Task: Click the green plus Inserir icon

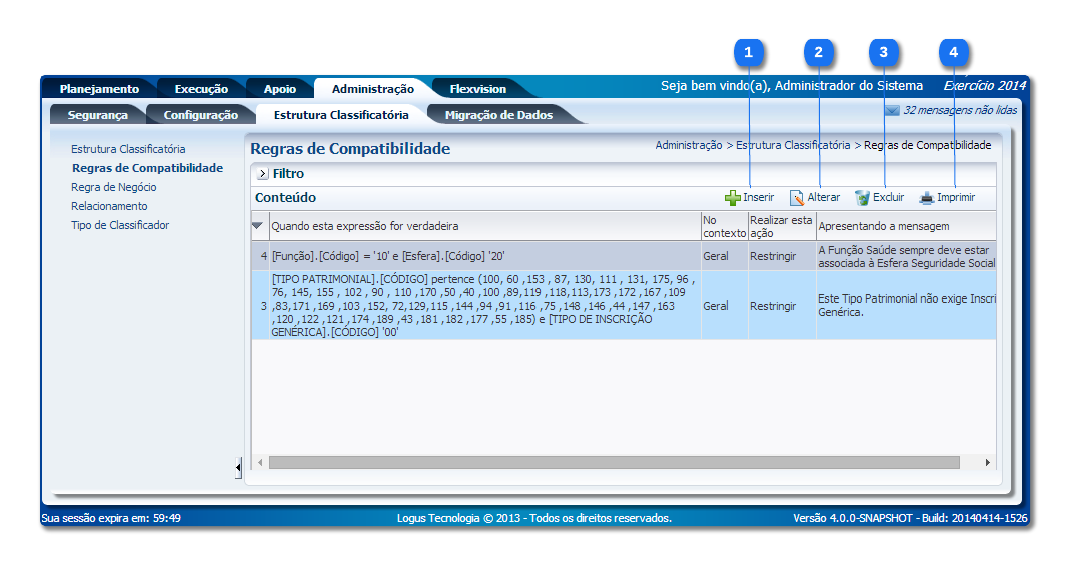Action: [x=733, y=198]
